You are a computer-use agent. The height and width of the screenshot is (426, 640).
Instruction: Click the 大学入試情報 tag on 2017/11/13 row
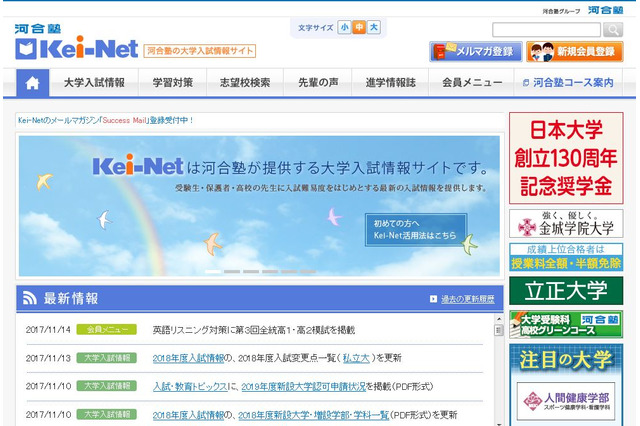(x=107, y=358)
